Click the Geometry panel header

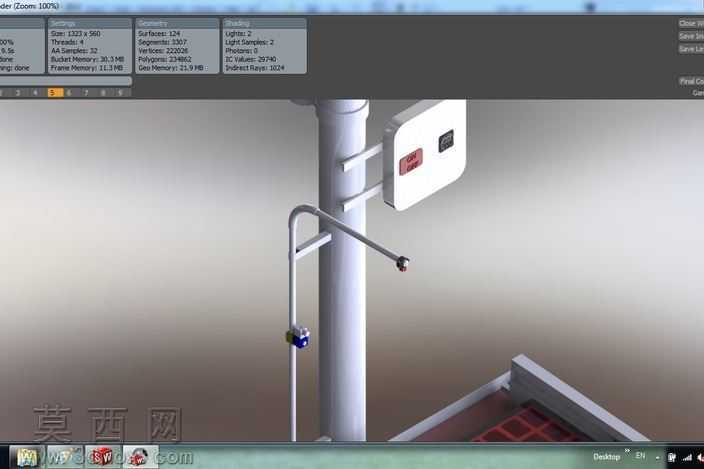pyautogui.click(x=177, y=23)
